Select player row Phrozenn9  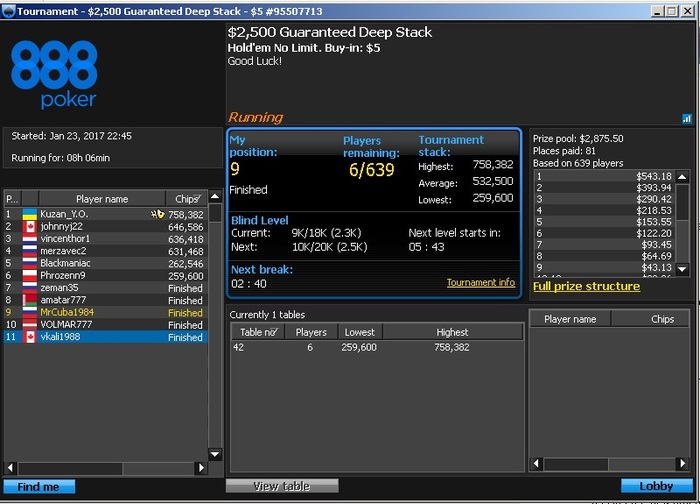[x=105, y=276]
